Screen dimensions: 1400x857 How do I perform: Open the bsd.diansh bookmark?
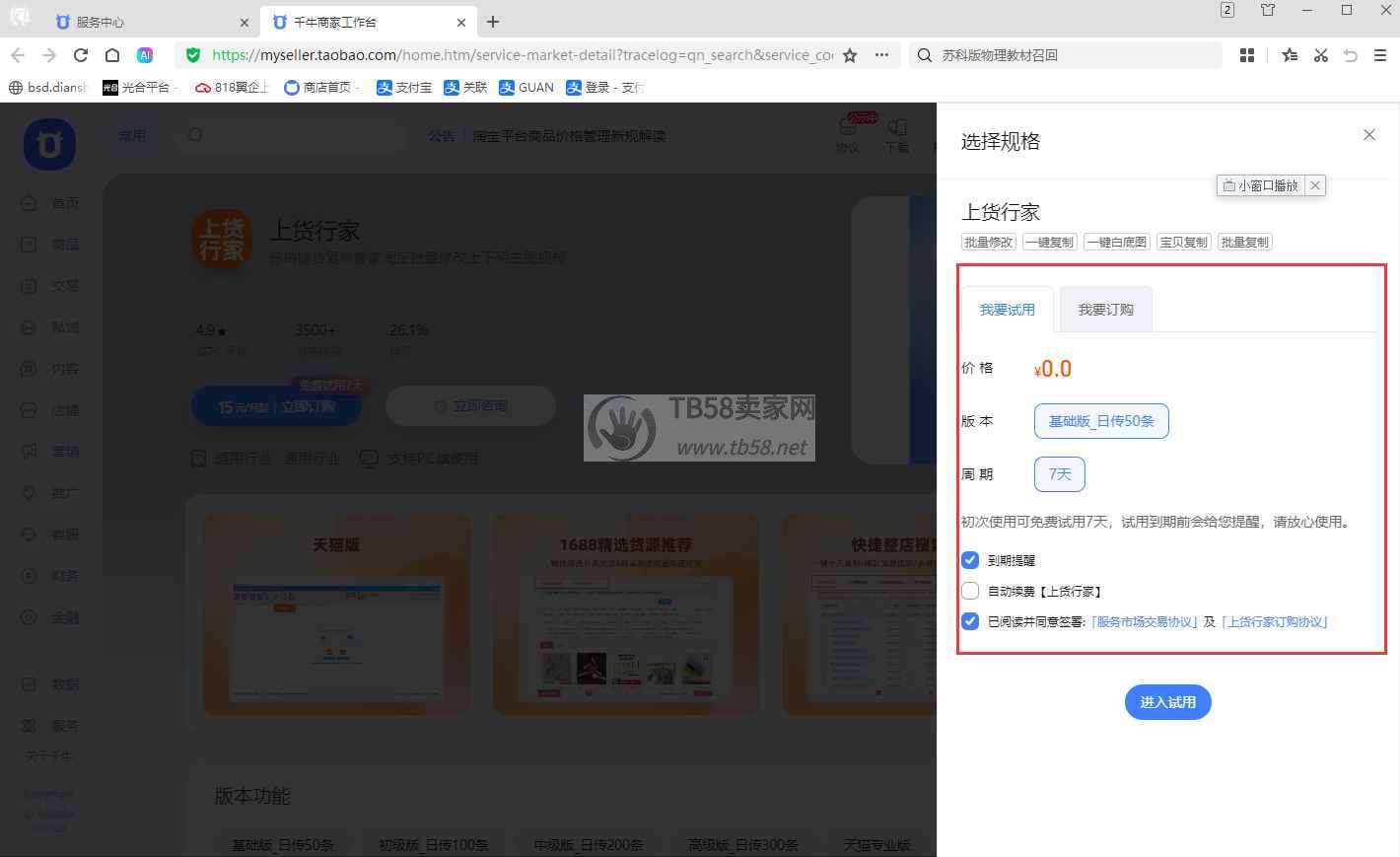[x=47, y=88]
